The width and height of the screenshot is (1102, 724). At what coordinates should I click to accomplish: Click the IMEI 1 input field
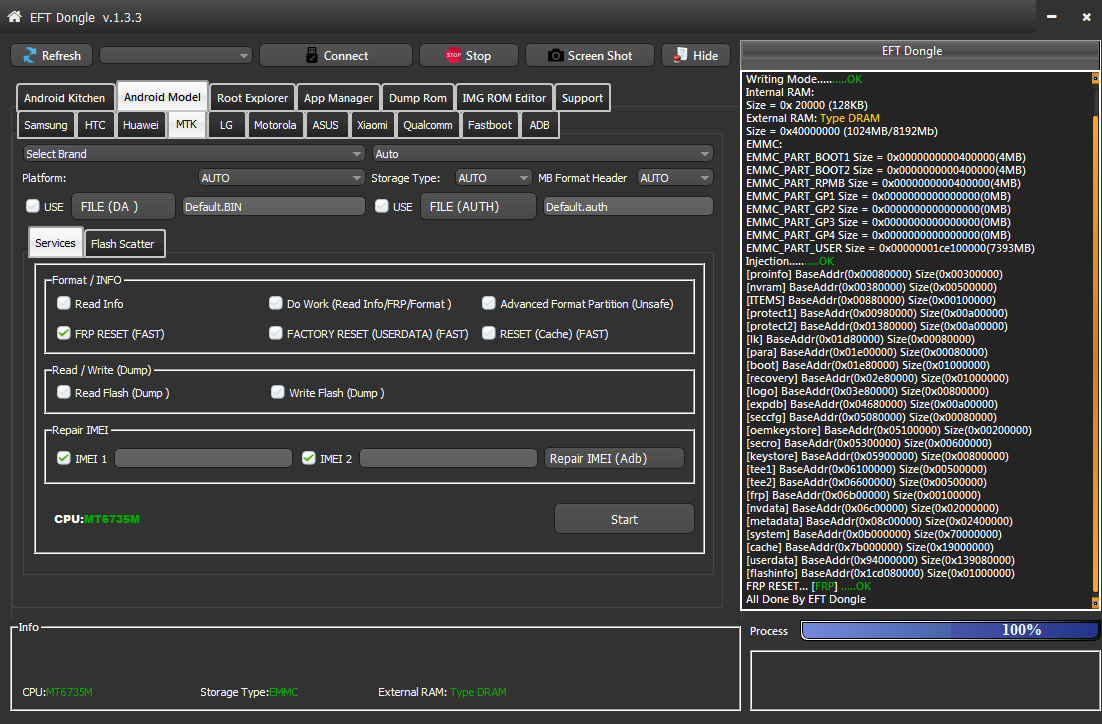[x=204, y=458]
